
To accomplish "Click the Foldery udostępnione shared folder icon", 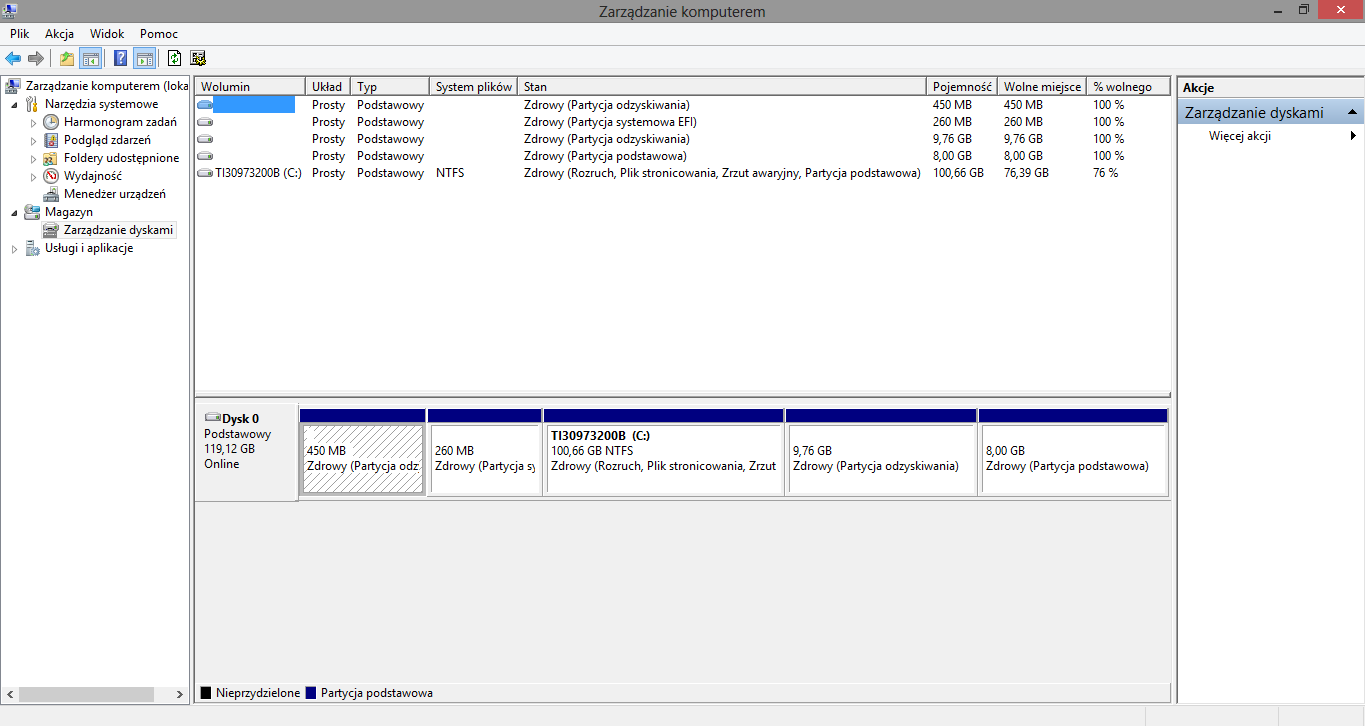I will point(51,158).
